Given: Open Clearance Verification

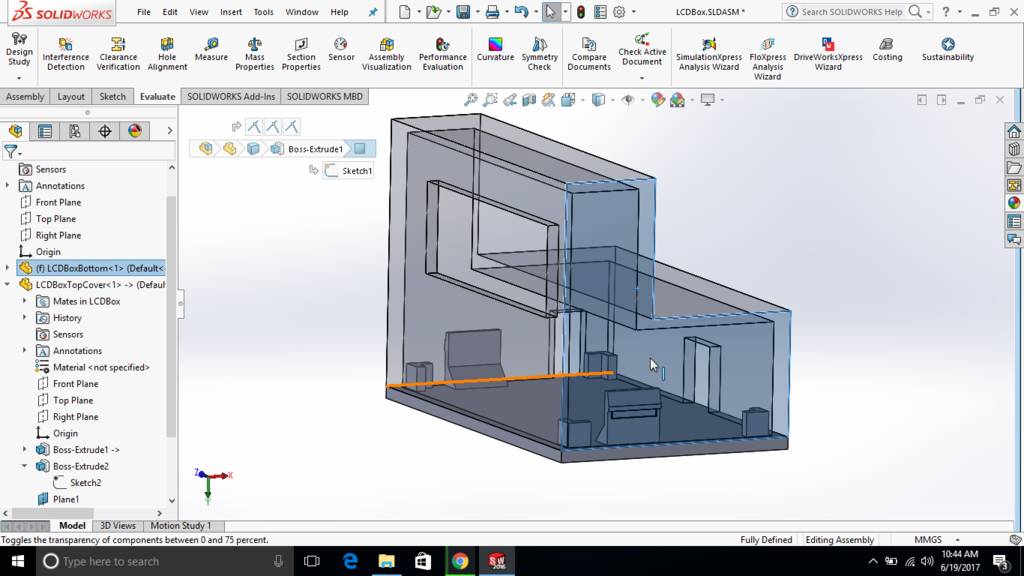Looking at the screenshot, I should click(118, 54).
